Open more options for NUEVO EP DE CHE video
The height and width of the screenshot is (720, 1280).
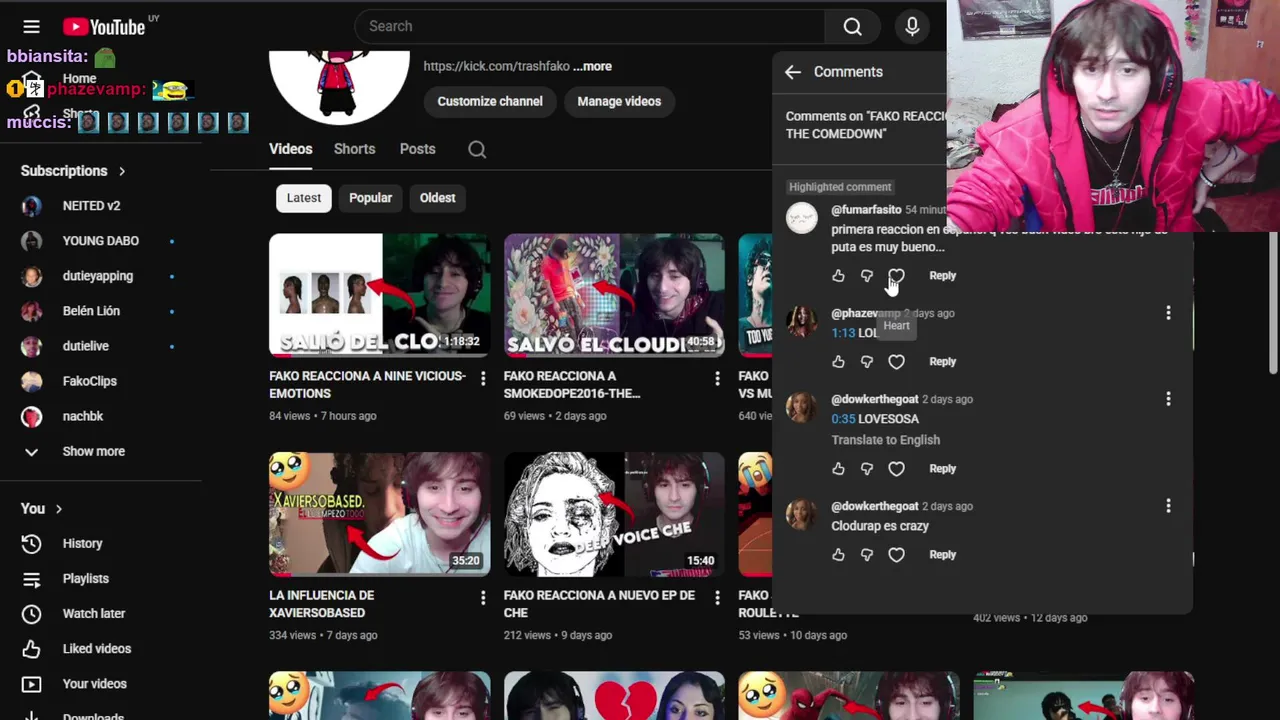[717, 597]
